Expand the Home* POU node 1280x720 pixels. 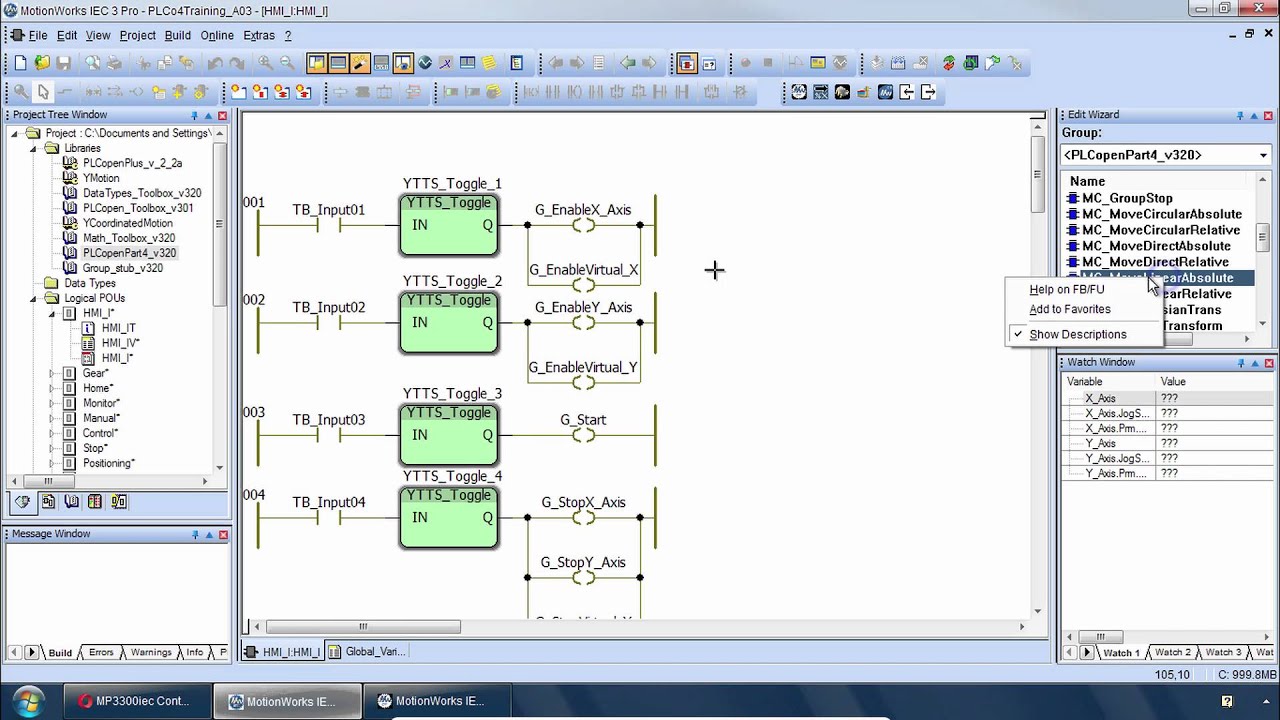pos(52,388)
